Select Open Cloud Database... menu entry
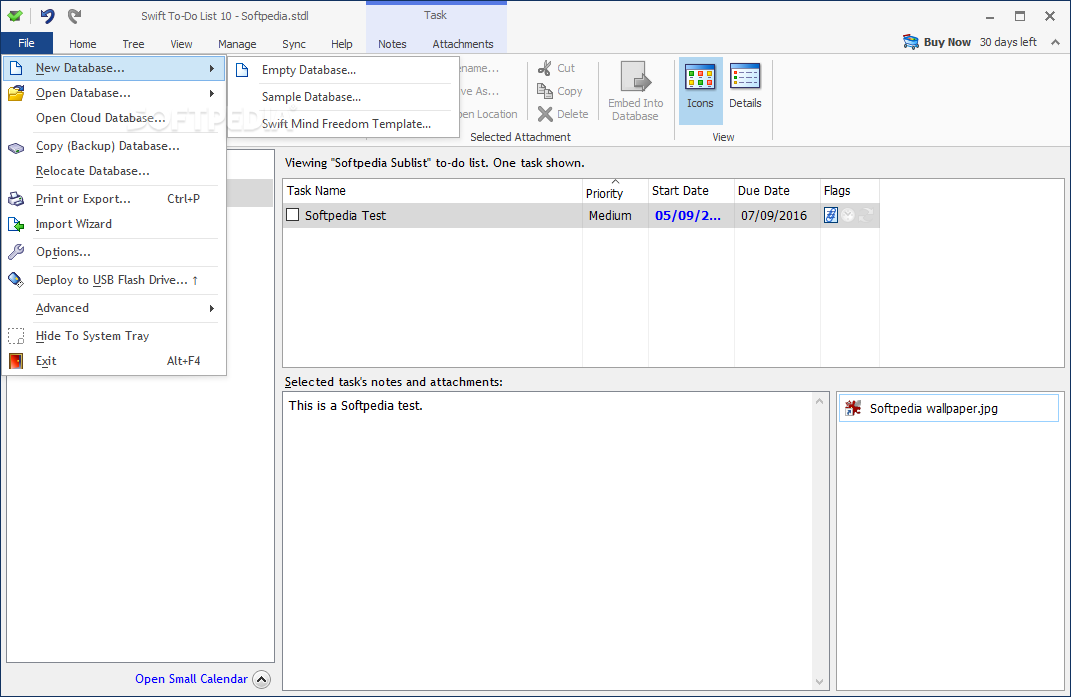The height and width of the screenshot is (697, 1071). coord(114,118)
